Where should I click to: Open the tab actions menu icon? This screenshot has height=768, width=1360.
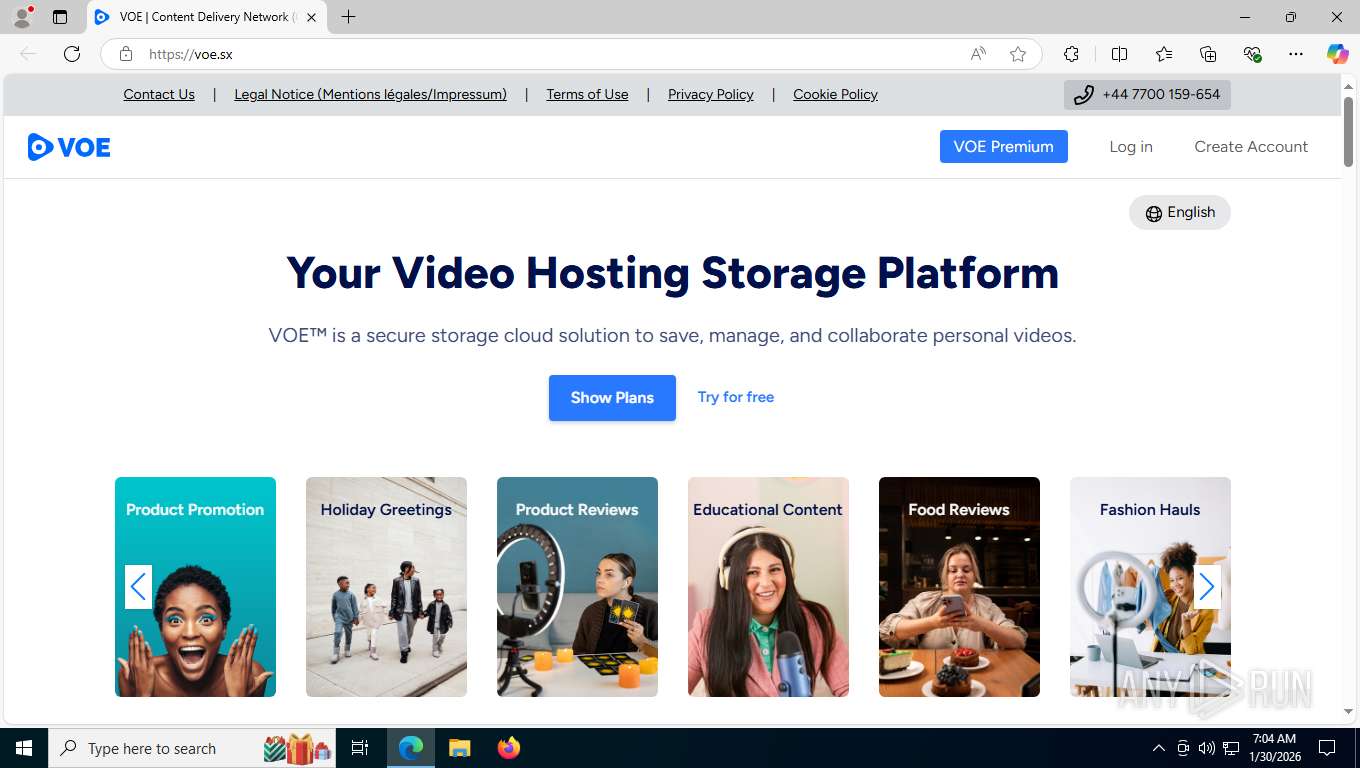pyautogui.click(x=60, y=17)
